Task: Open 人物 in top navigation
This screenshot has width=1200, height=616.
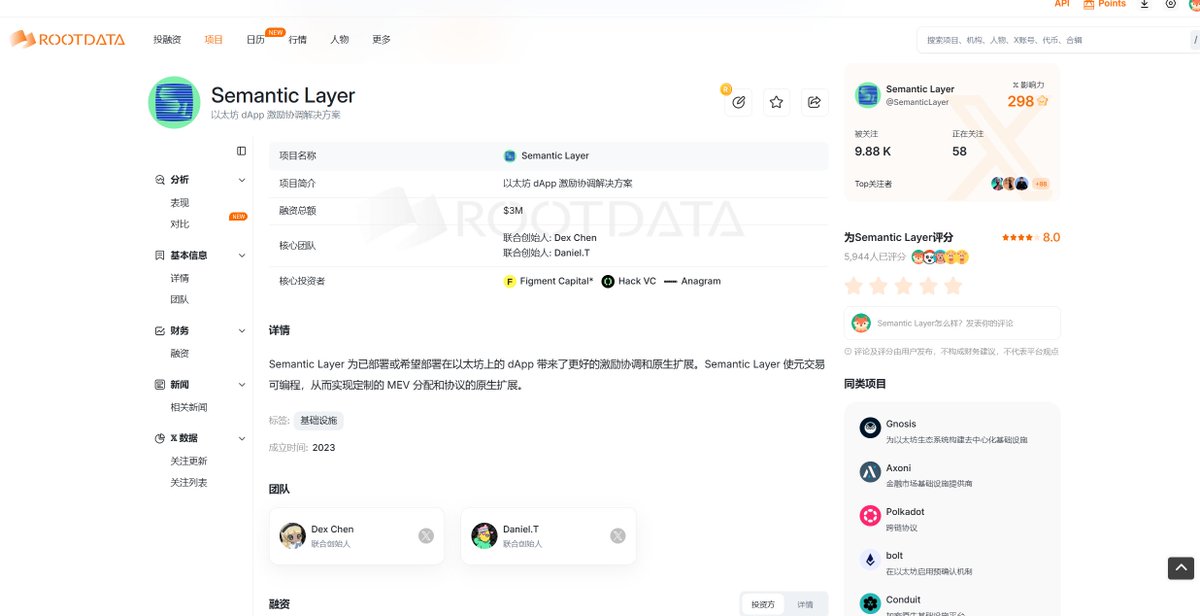Action: click(340, 40)
